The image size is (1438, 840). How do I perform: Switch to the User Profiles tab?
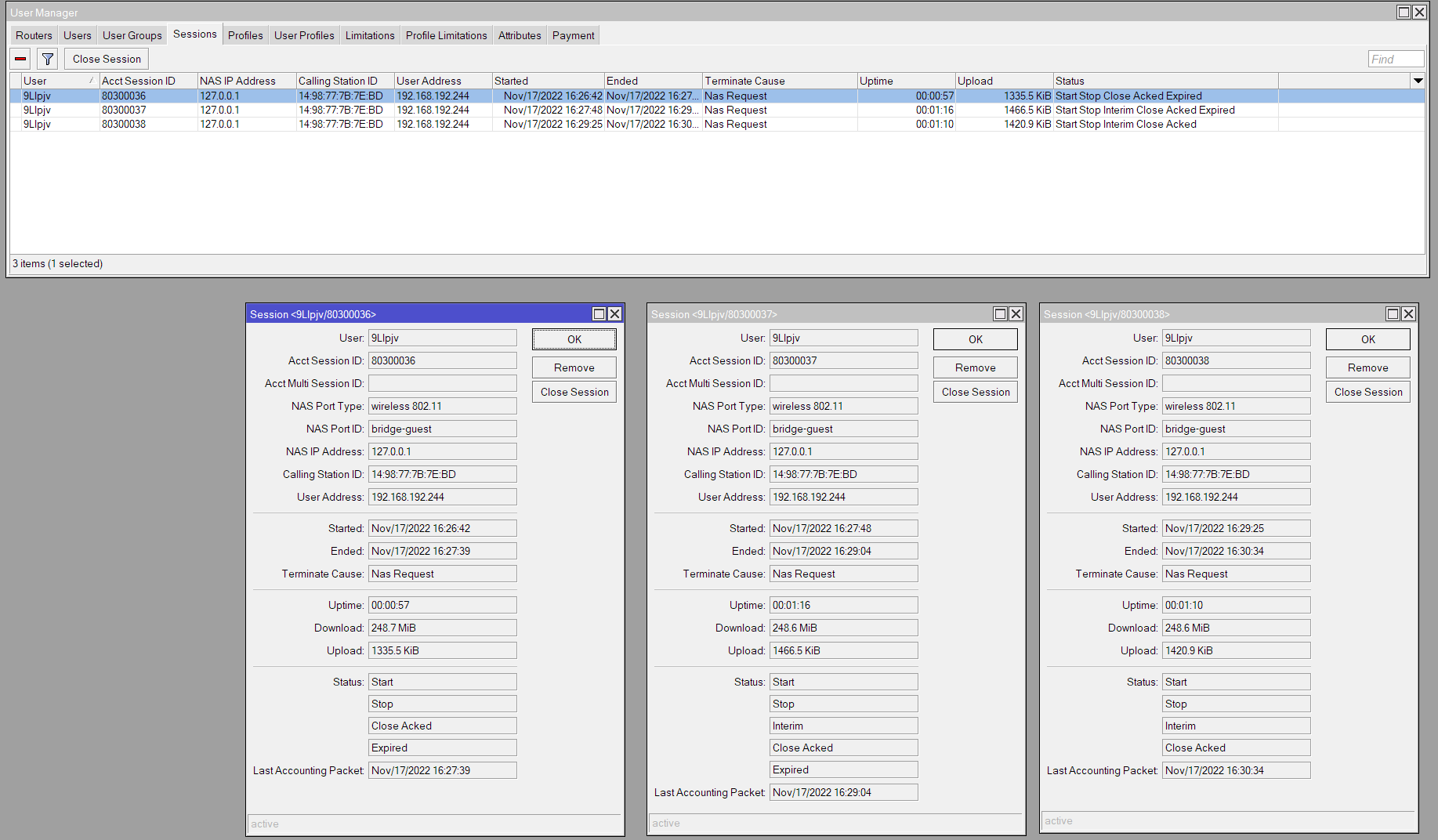tap(304, 35)
